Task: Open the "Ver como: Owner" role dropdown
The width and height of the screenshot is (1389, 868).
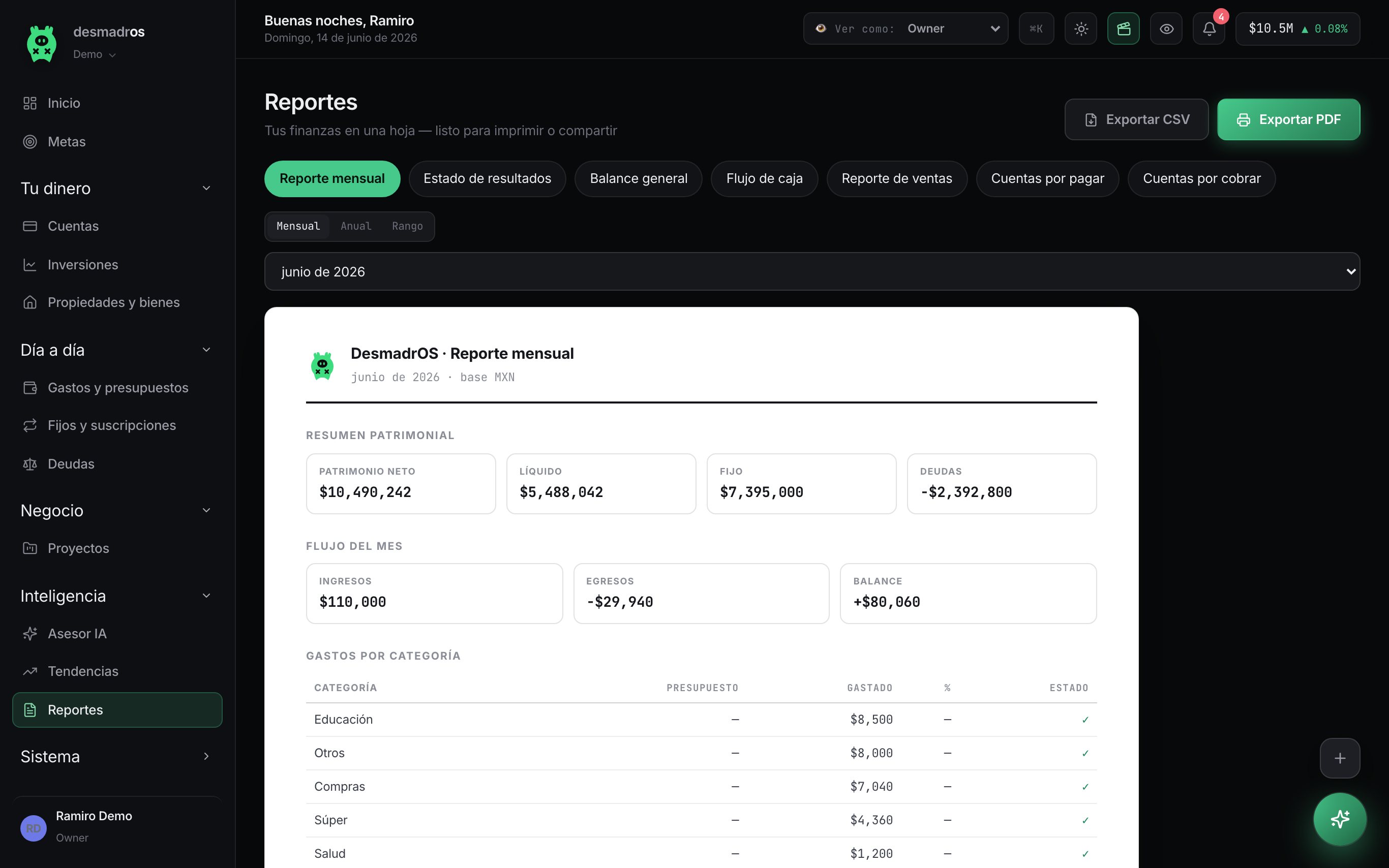Action: coord(905,28)
